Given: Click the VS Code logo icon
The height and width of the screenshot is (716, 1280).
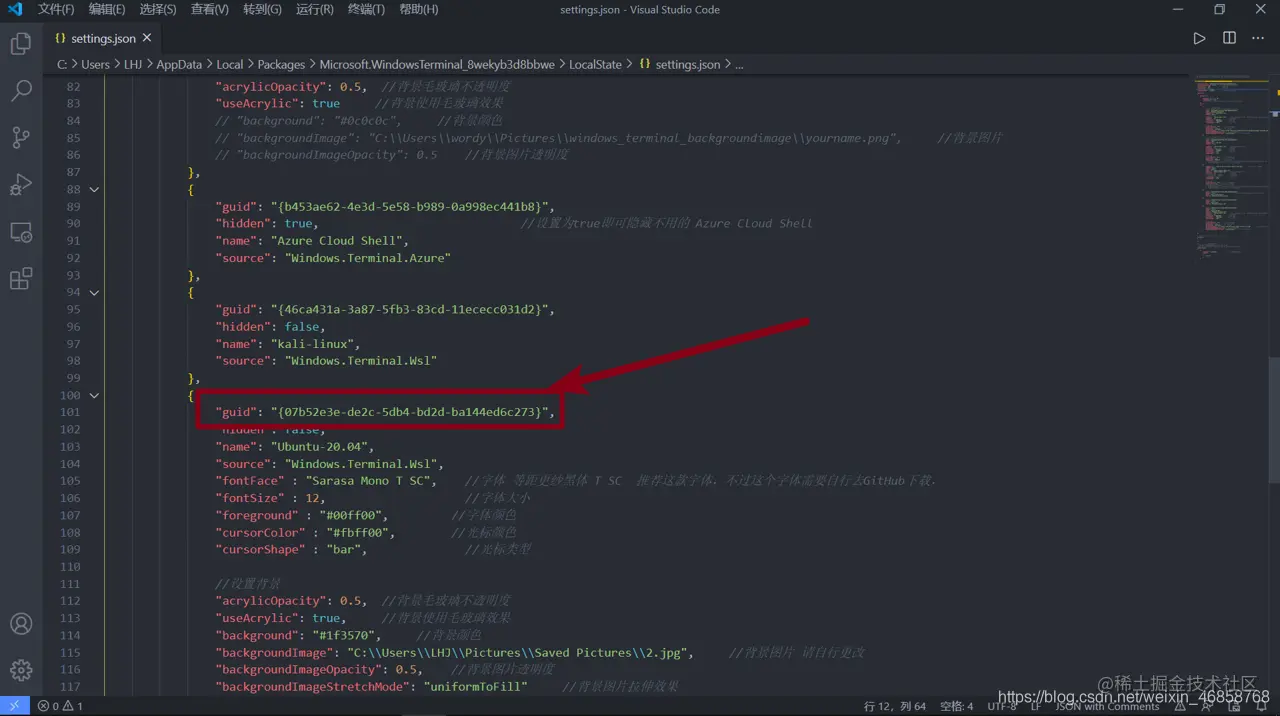Looking at the screenshot, I should point(15,9).
